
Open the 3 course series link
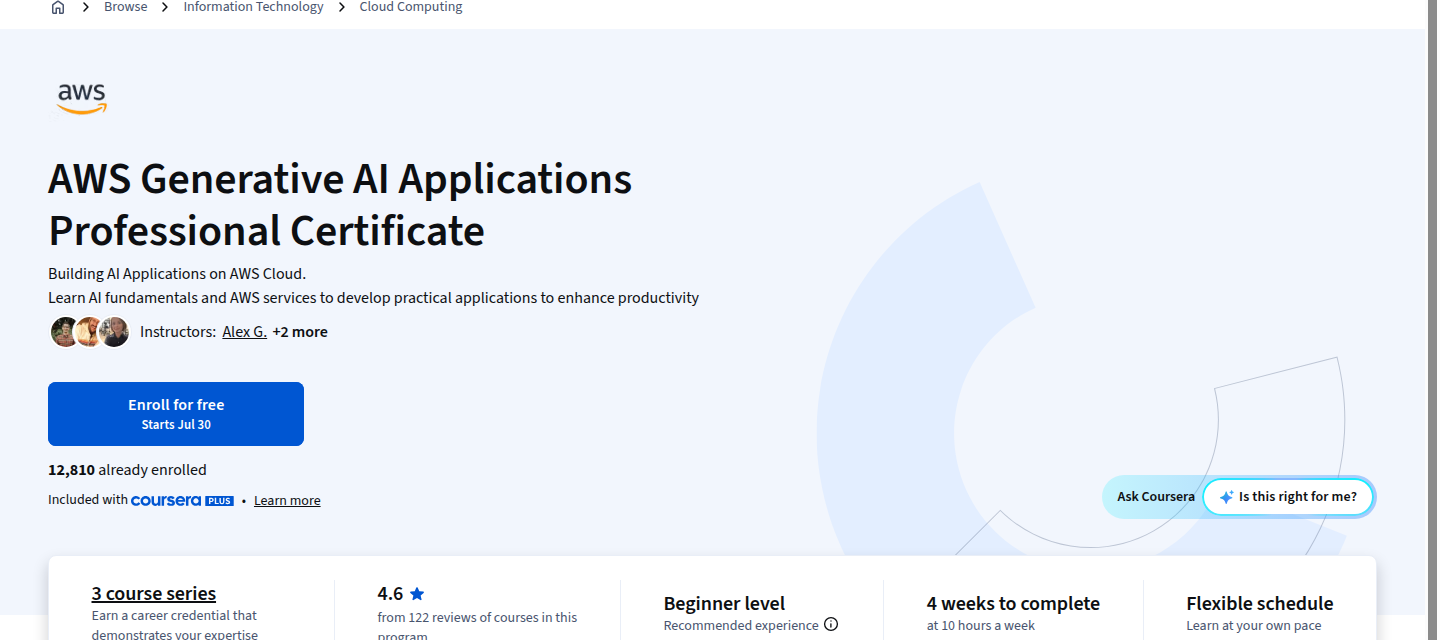click(x=154, y=594)
